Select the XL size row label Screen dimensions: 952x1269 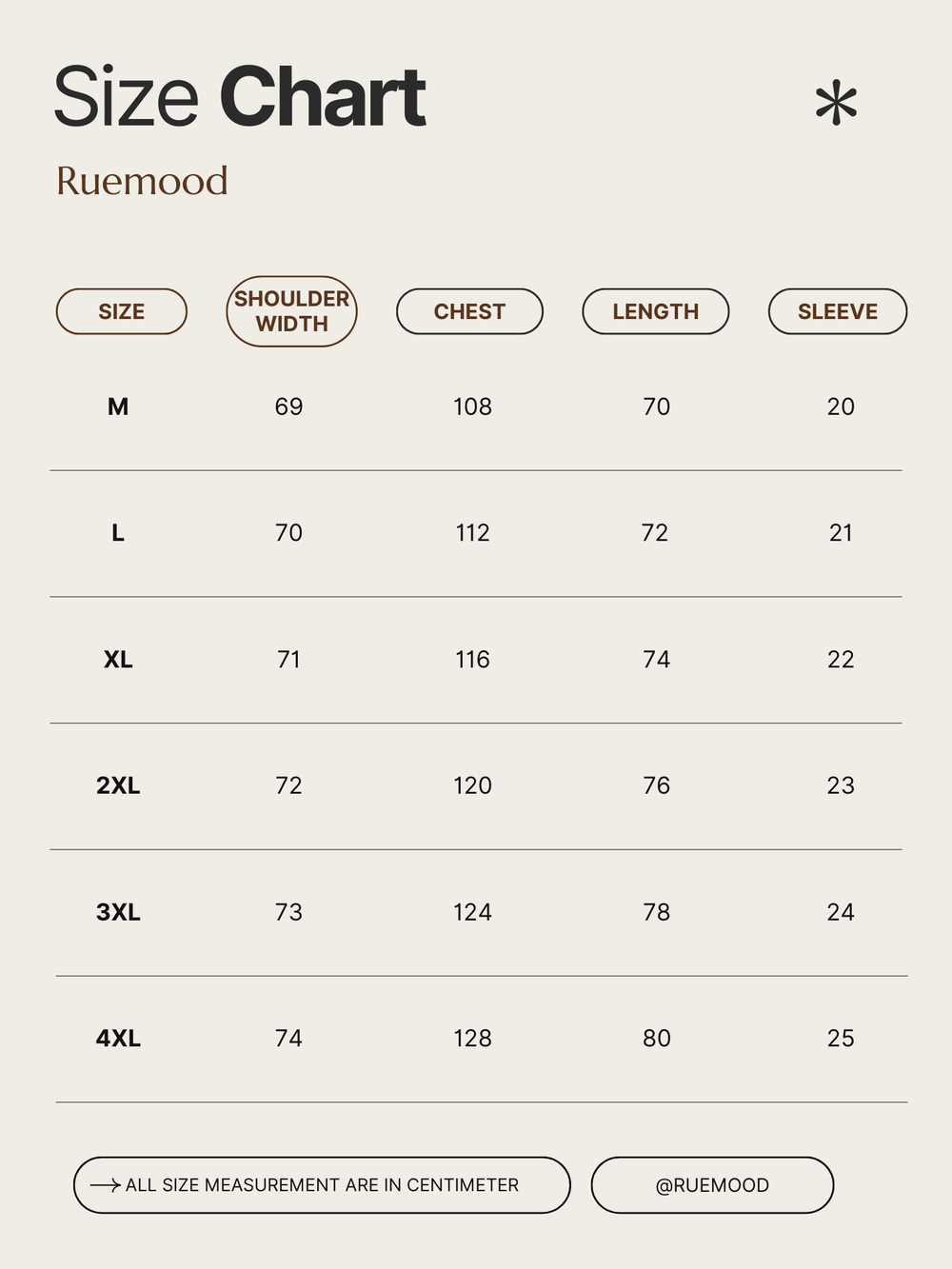(x=118, y=660)
